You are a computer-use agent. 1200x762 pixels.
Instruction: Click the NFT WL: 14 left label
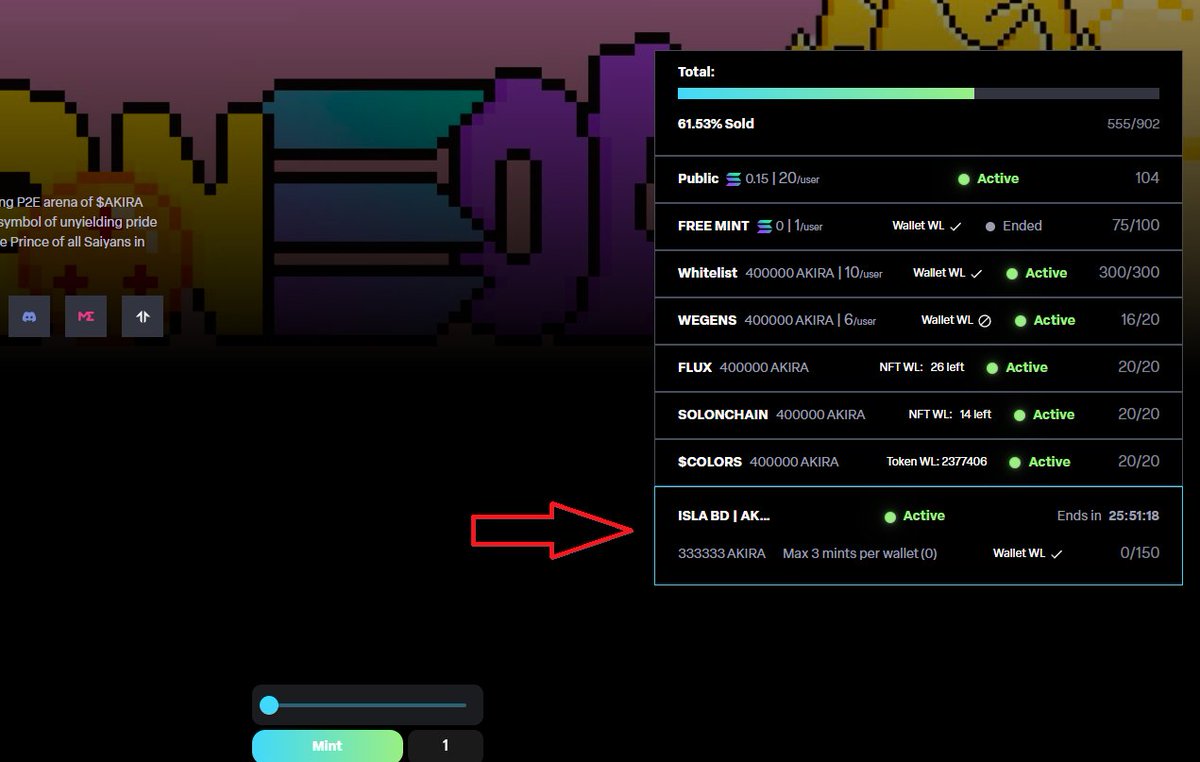[950, 414]
